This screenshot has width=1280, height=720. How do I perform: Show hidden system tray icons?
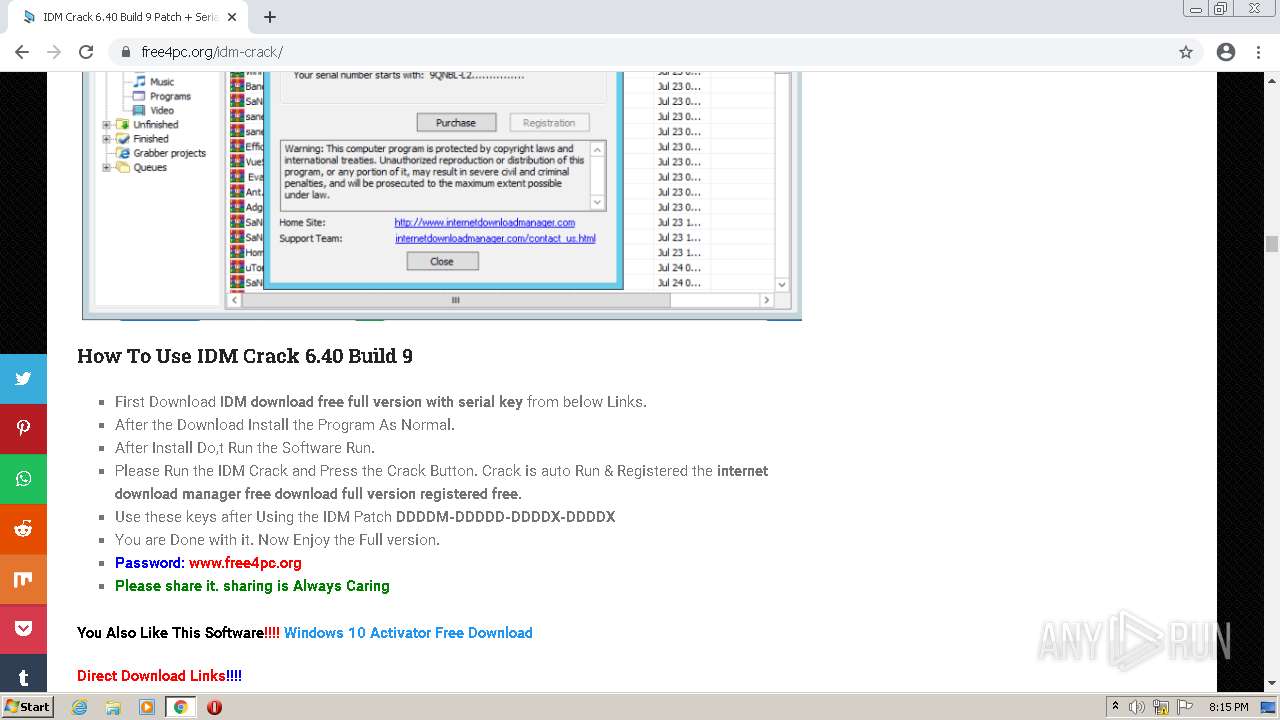click(x=1115, y=707)
